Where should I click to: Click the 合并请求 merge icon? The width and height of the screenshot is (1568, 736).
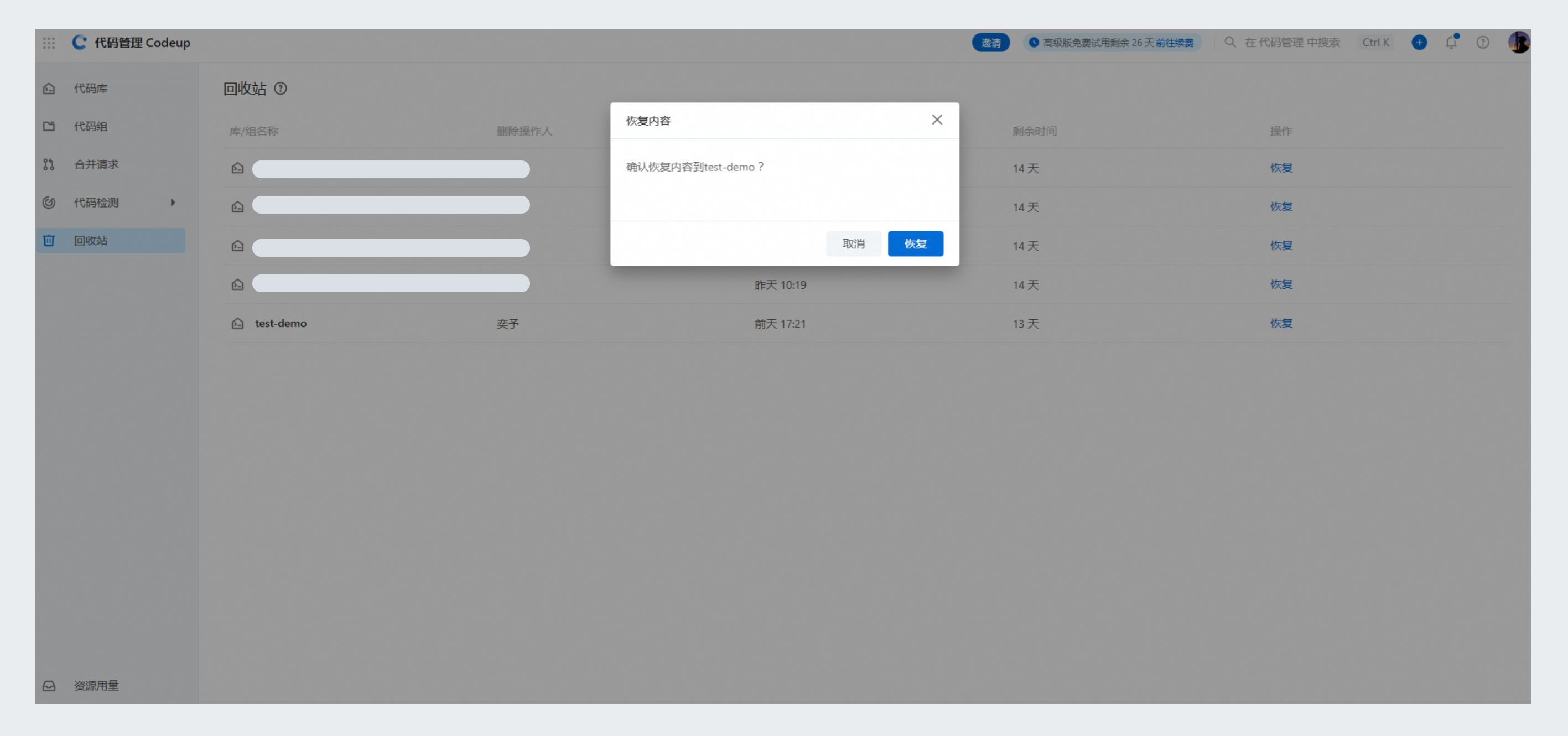point(49,164)
